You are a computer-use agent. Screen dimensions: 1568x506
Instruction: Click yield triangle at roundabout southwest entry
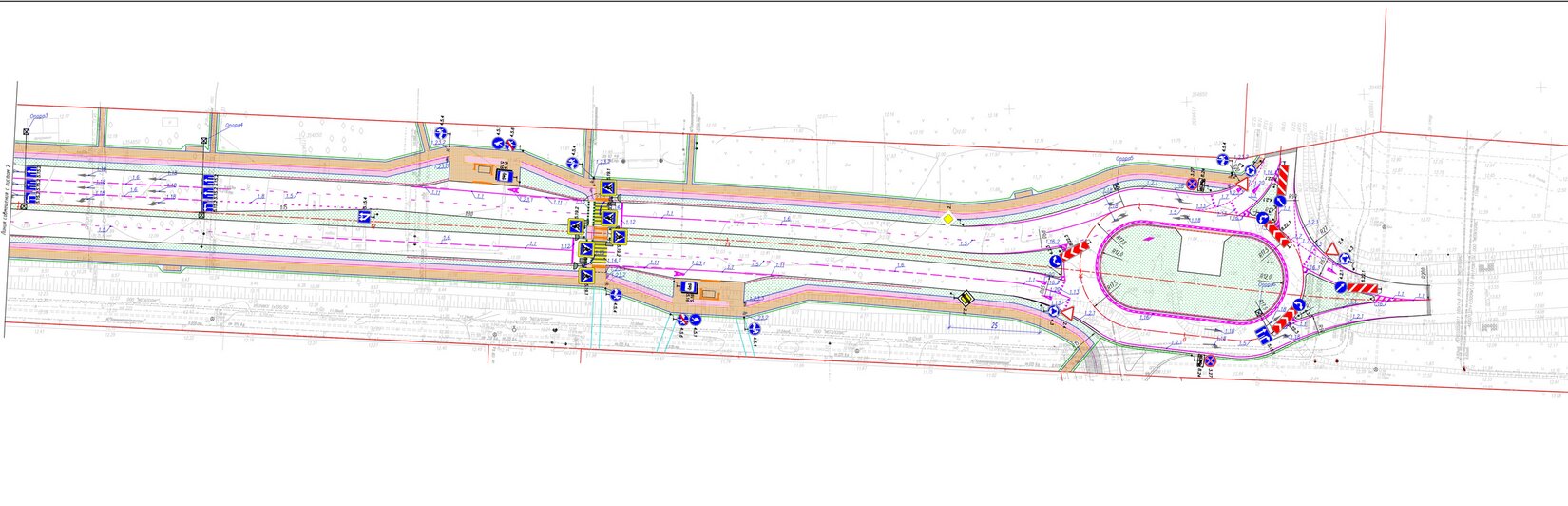(1066, 312)
